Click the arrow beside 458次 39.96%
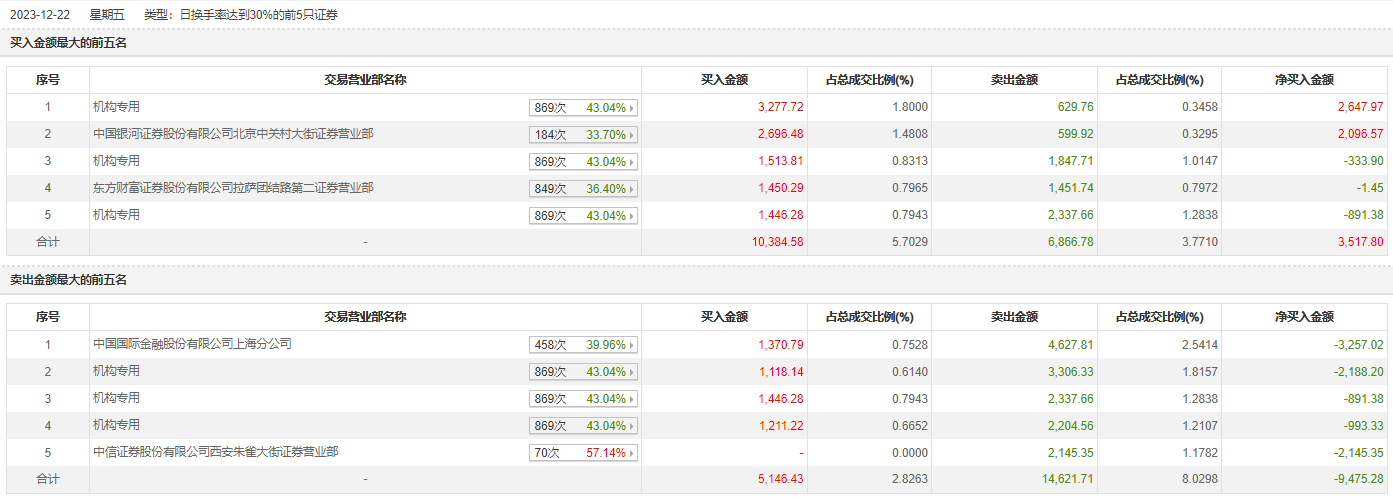The height and width of the screenshot is (497, 1393). click(632, 345)
